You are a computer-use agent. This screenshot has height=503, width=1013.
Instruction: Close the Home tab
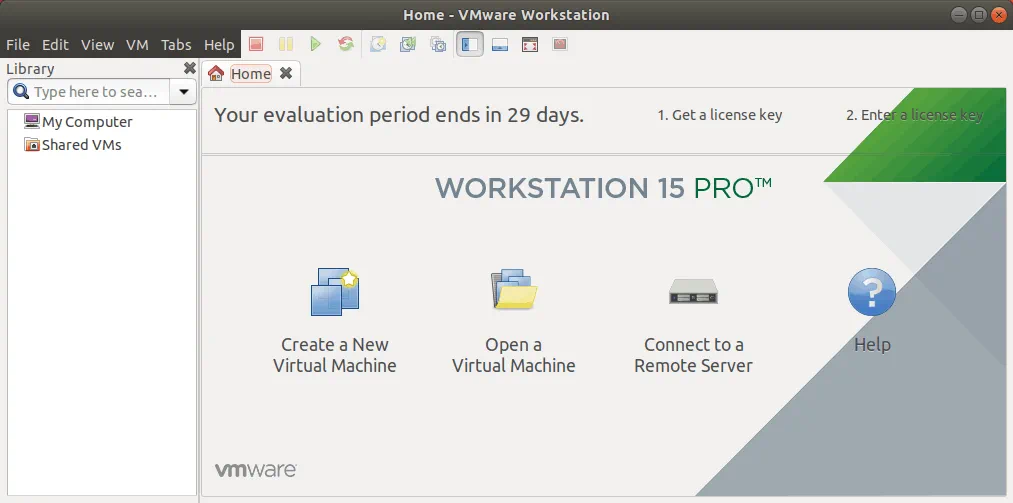pyautogui.click(x=286, y=74)
